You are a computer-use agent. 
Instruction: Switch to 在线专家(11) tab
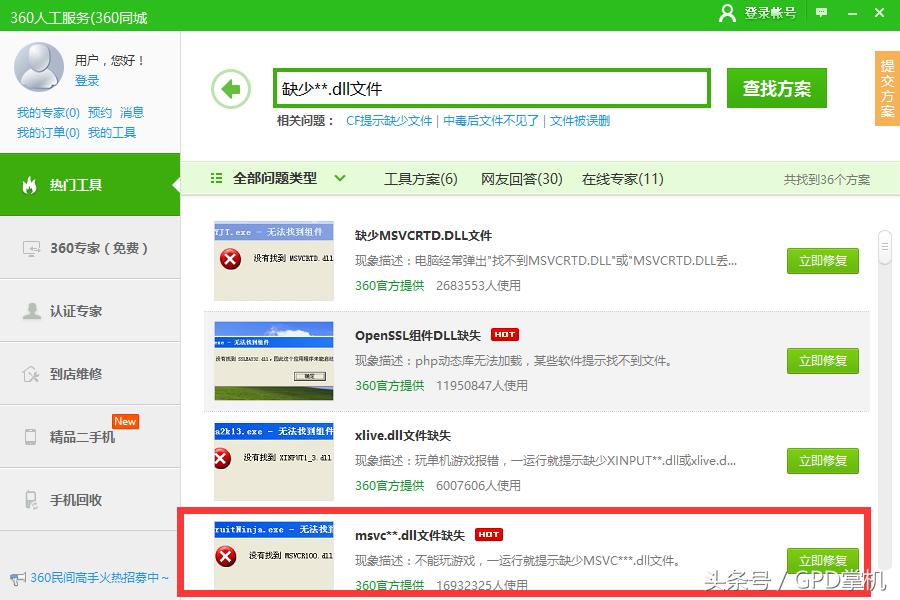coord(622,179)
